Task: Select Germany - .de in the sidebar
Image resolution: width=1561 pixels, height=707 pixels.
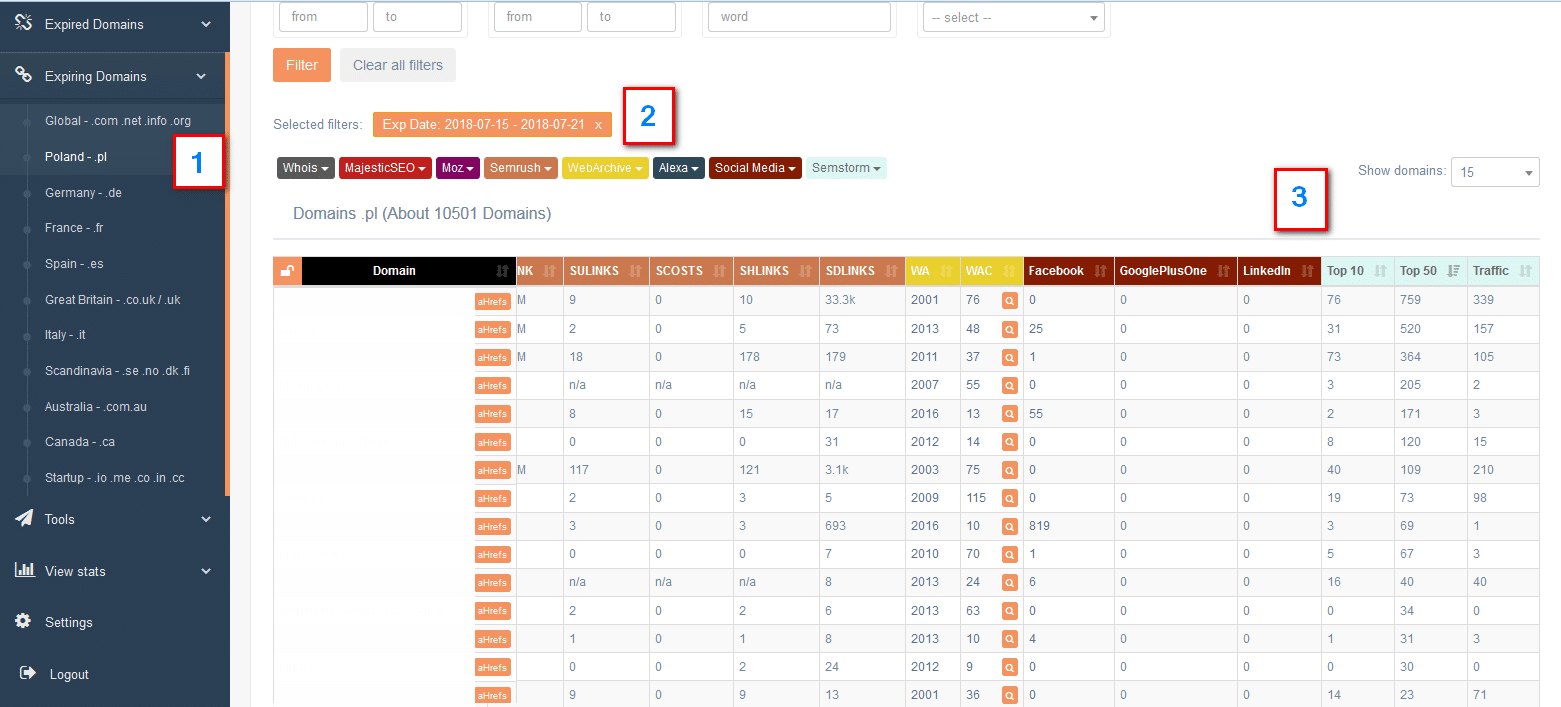Action: 83,192
